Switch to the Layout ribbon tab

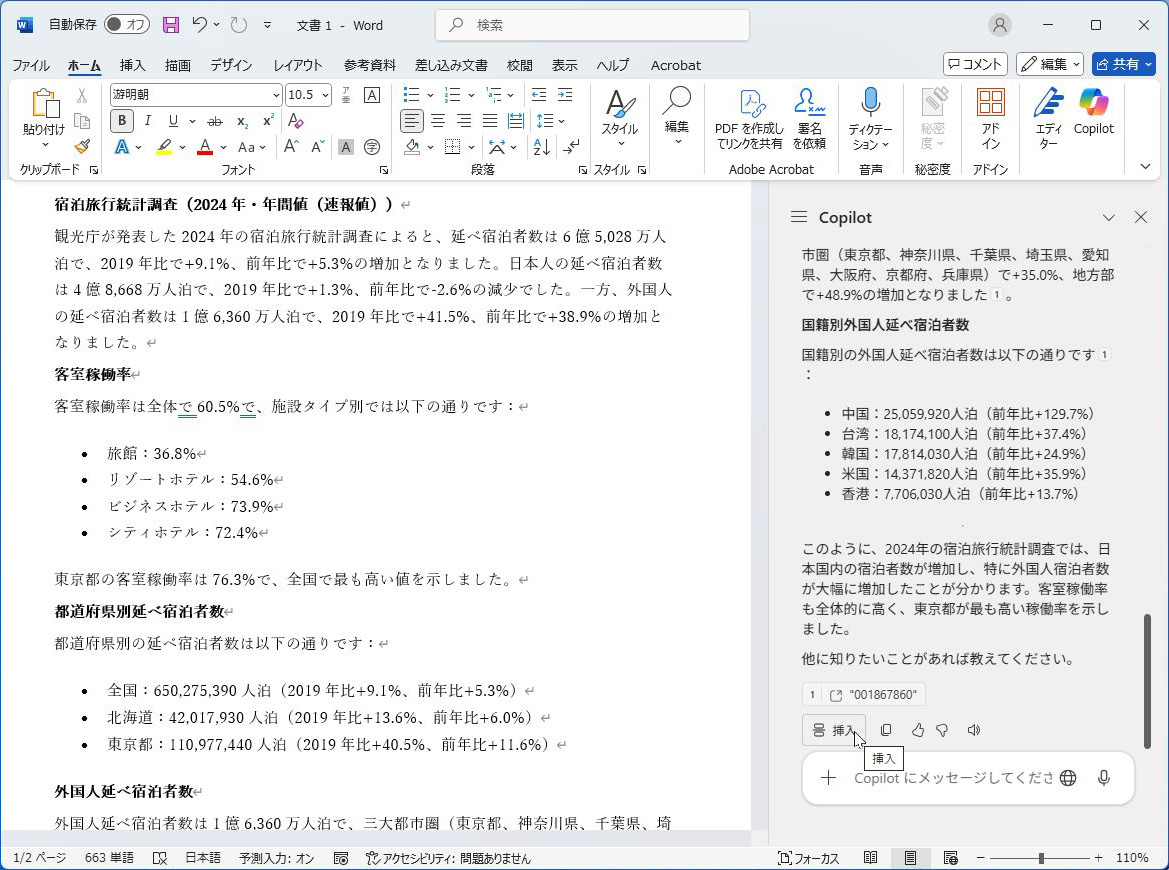tap(297, 65)
